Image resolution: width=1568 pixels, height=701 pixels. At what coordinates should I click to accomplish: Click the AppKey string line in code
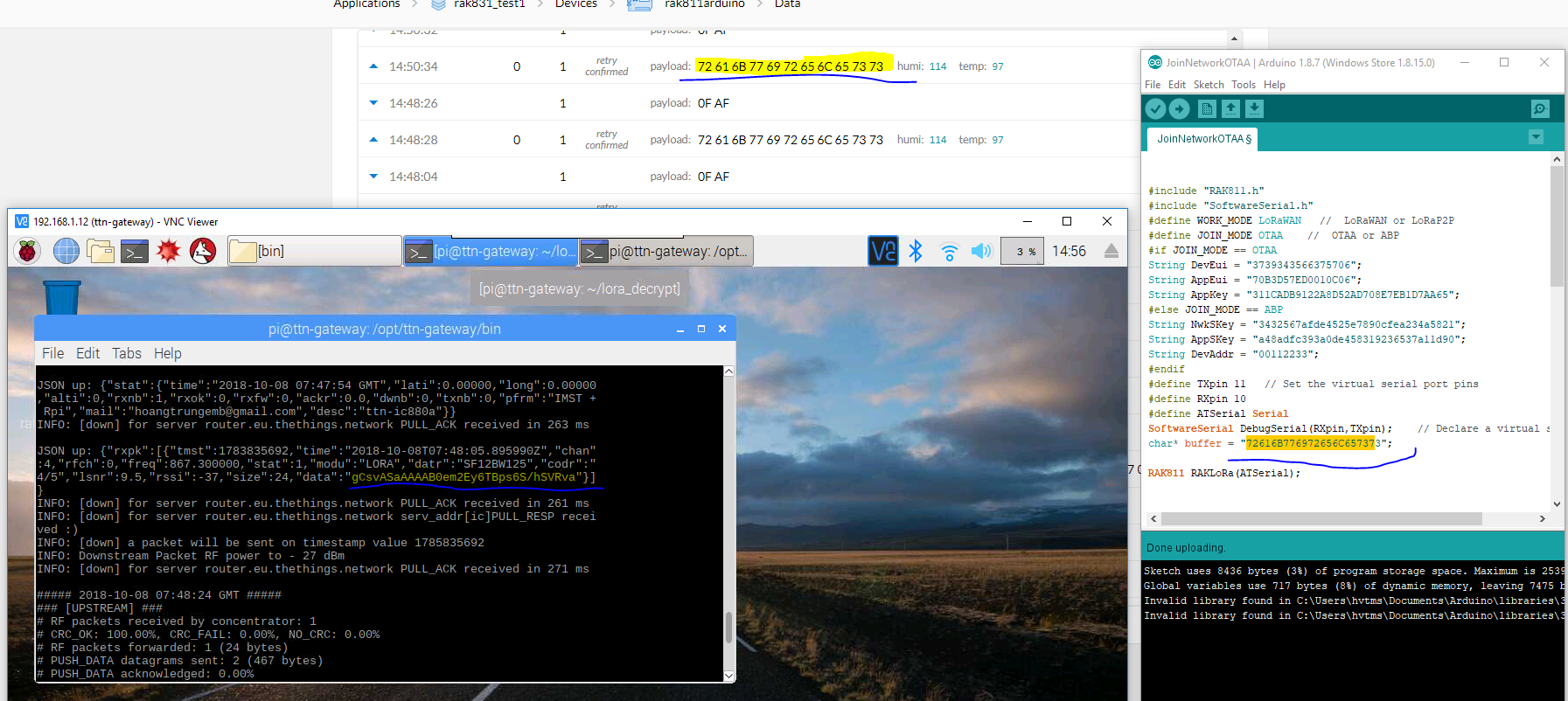pos(1304,295)
